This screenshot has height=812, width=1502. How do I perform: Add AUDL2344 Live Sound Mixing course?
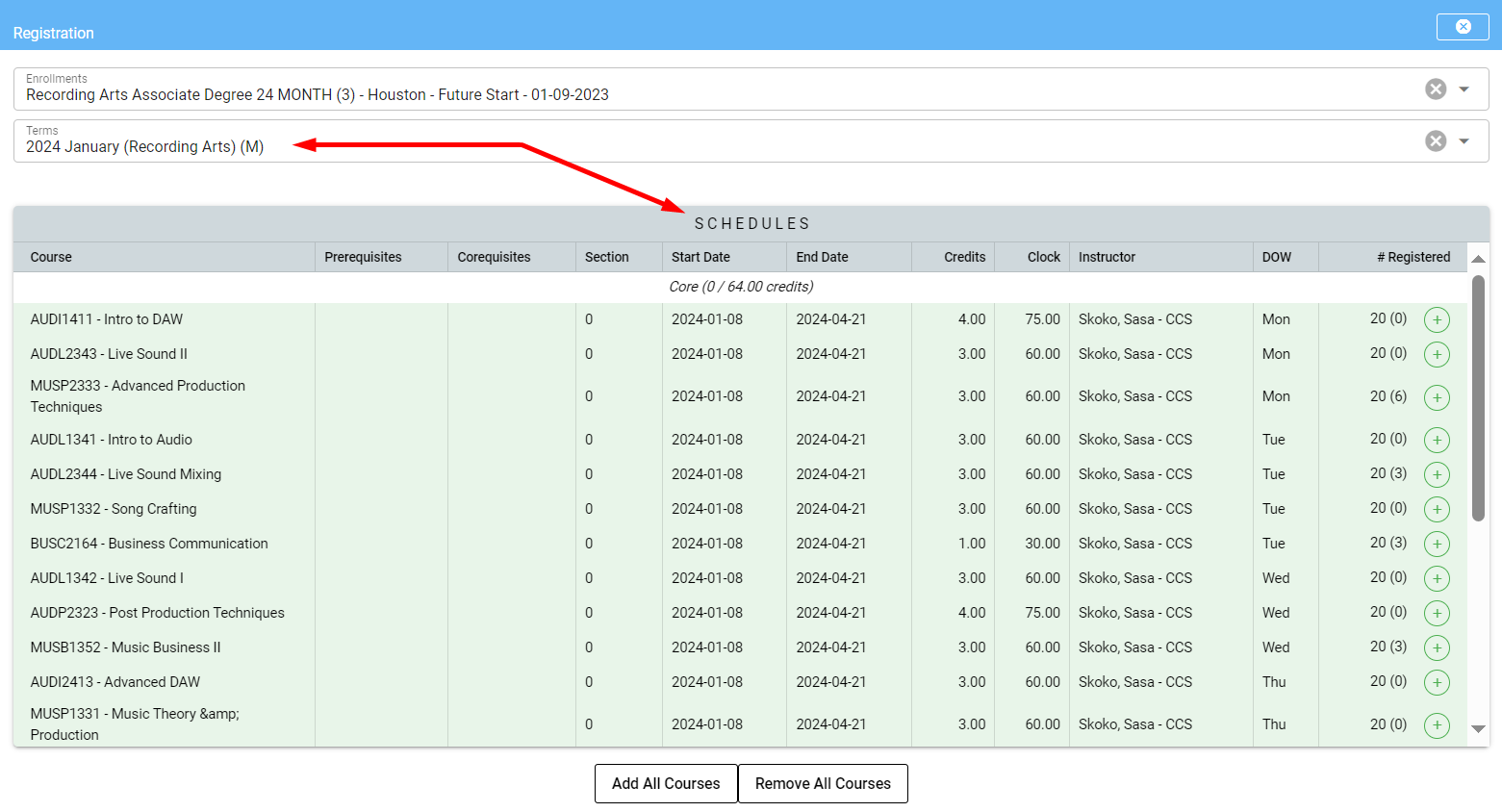[x=1436, y=474]
